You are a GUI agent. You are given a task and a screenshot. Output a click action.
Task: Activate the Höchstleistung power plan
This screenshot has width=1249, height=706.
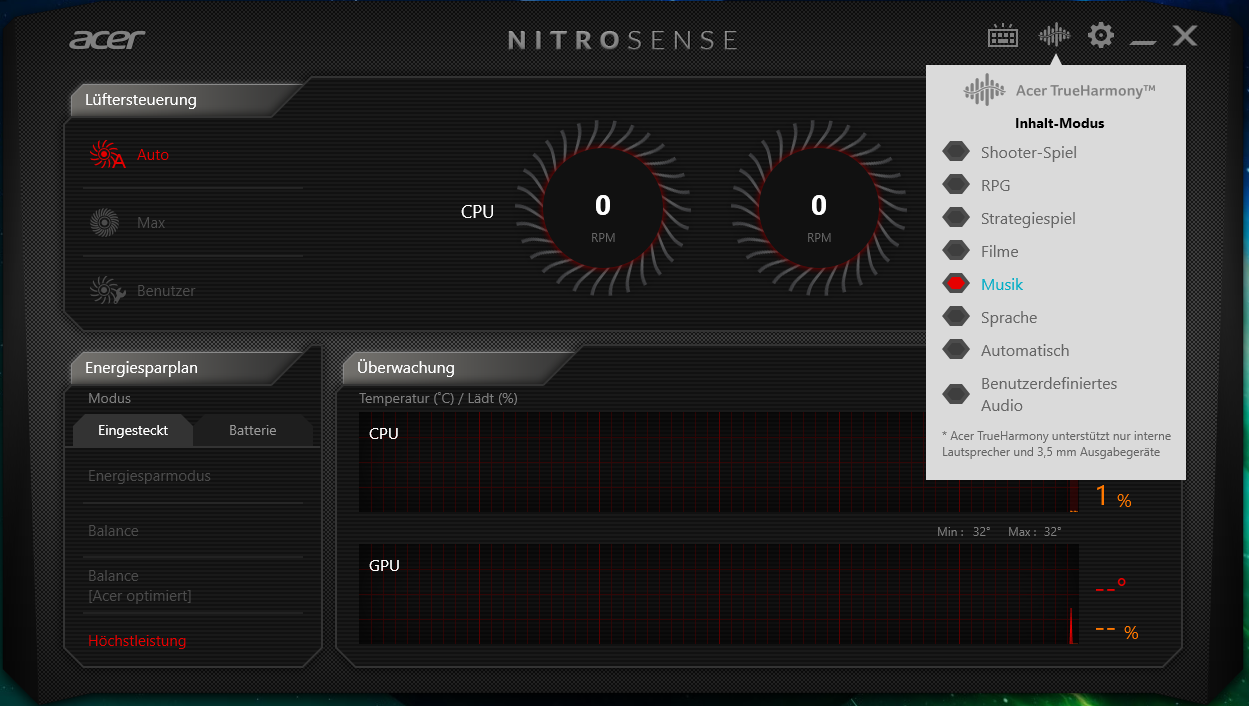pyautogui.click(x=137, y=641)
